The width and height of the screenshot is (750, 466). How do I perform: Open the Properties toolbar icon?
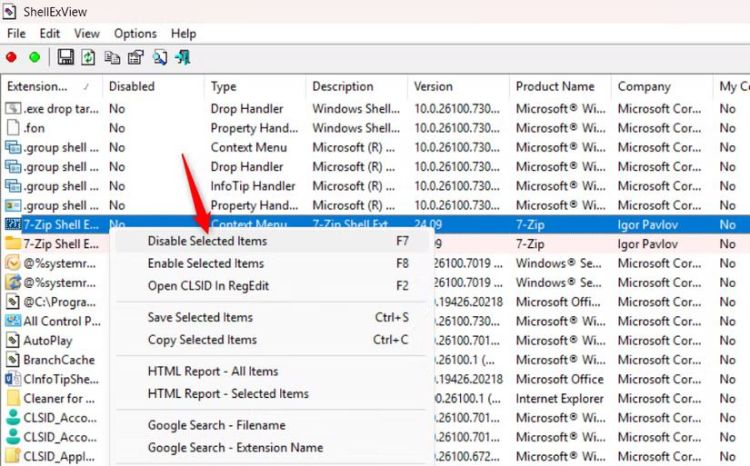click(135, 58)
